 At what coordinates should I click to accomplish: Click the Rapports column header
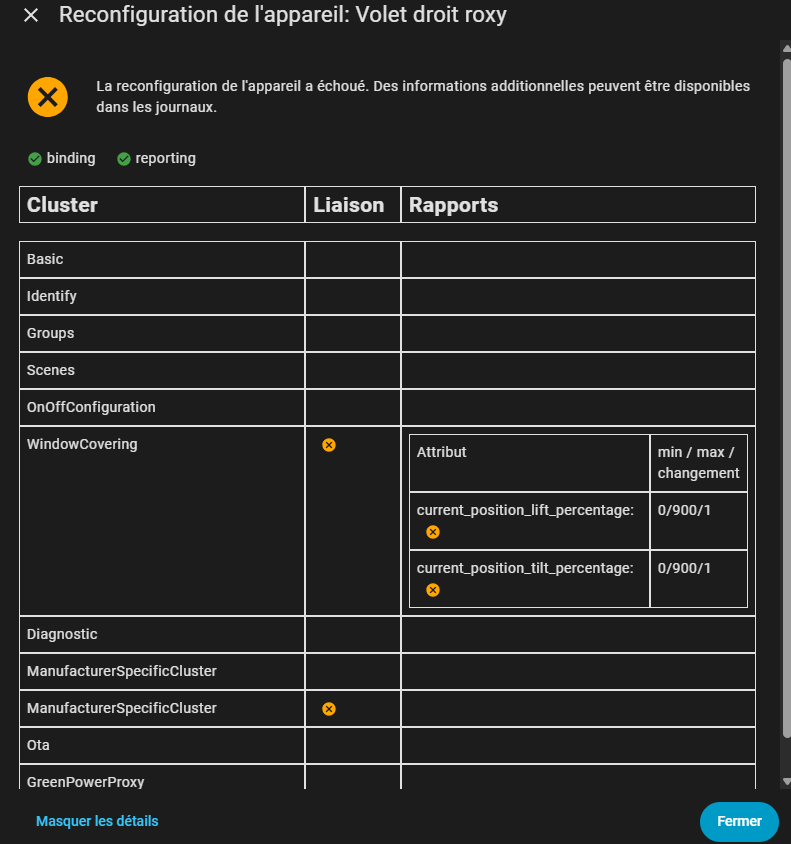[454, 205]
